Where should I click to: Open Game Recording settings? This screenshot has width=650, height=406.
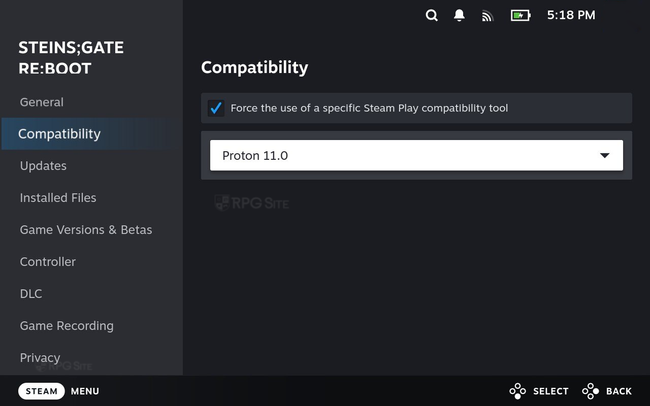(67, 326)
